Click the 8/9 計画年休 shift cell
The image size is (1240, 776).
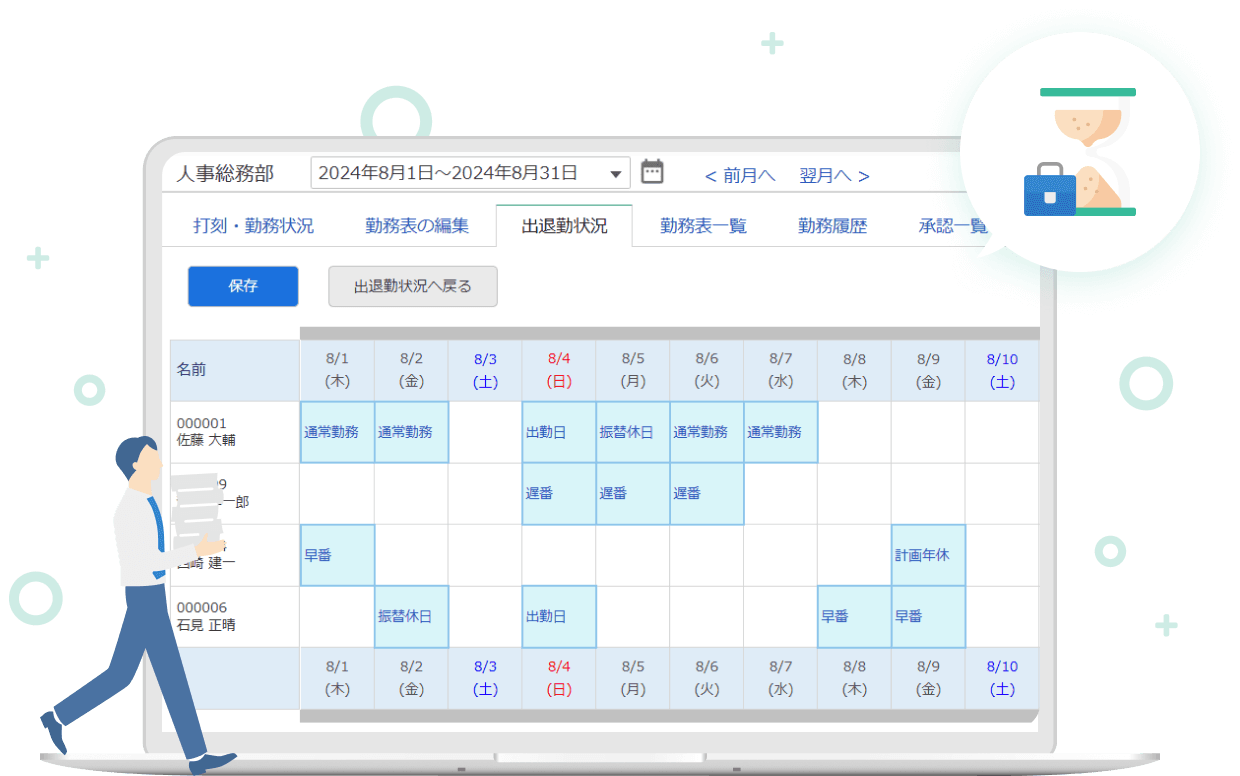pyautogui.click(x=928, y=555)
